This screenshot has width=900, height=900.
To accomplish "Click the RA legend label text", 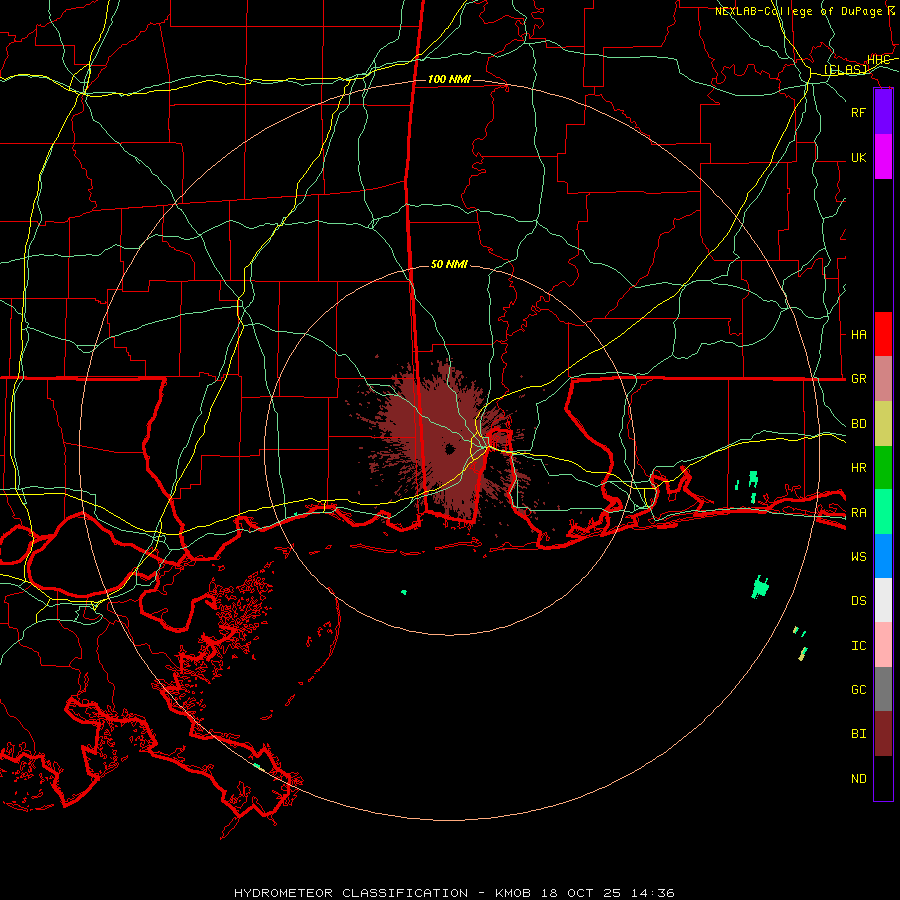I will point(858,513).
